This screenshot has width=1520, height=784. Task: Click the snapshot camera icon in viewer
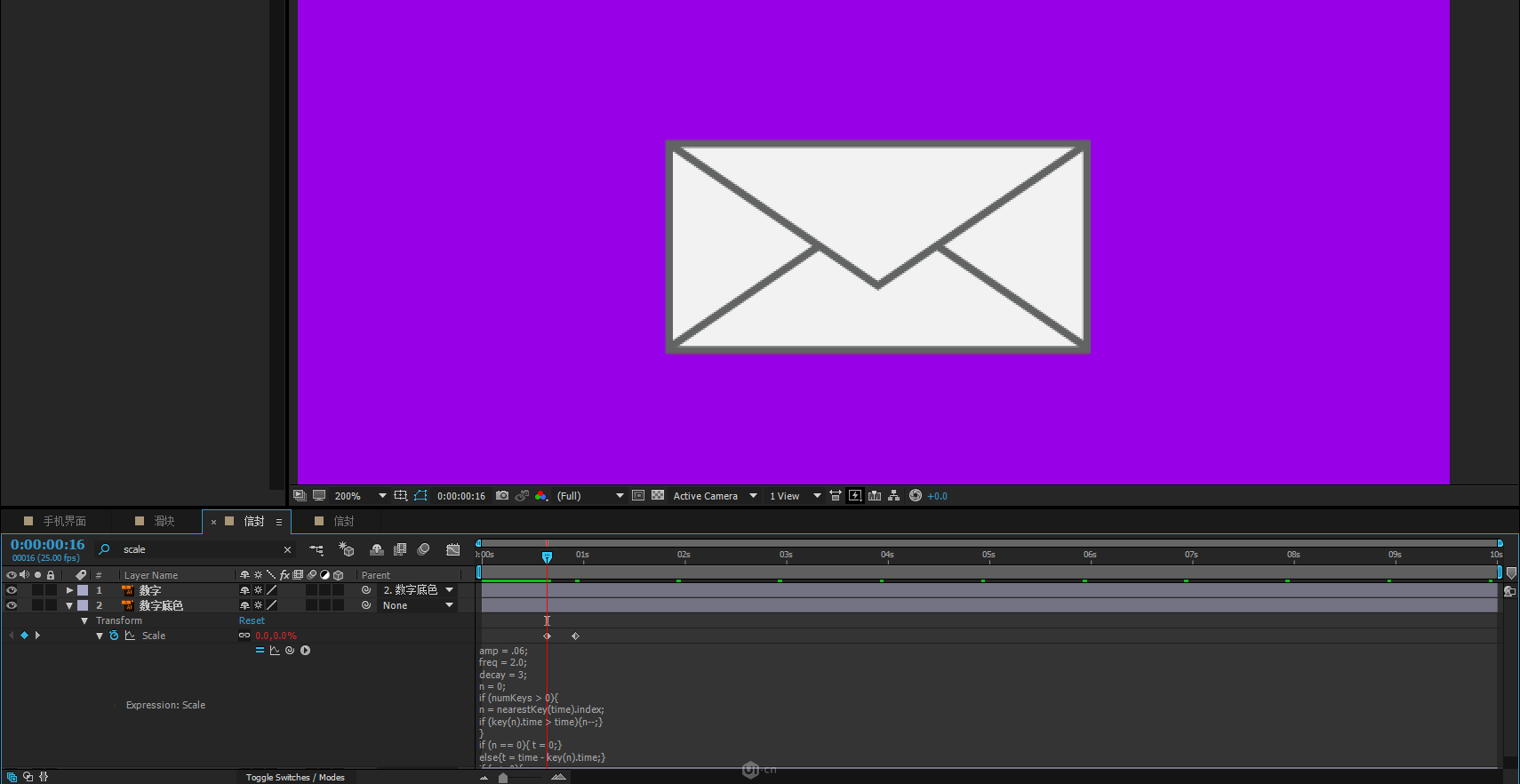click(502, 496)
